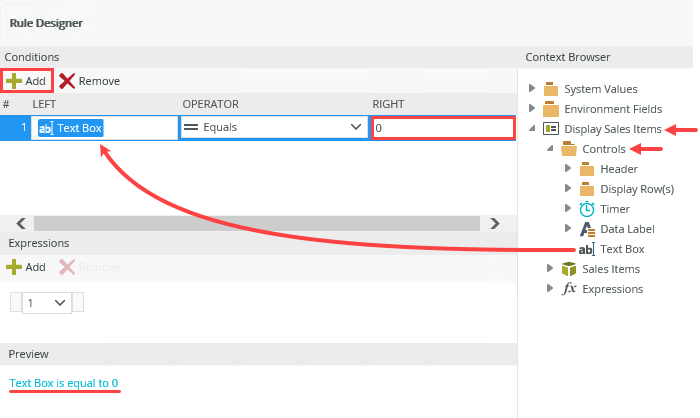Expand the Header folder node
Image resolution: width=700 pixels, height=418 pixels.
568,169
